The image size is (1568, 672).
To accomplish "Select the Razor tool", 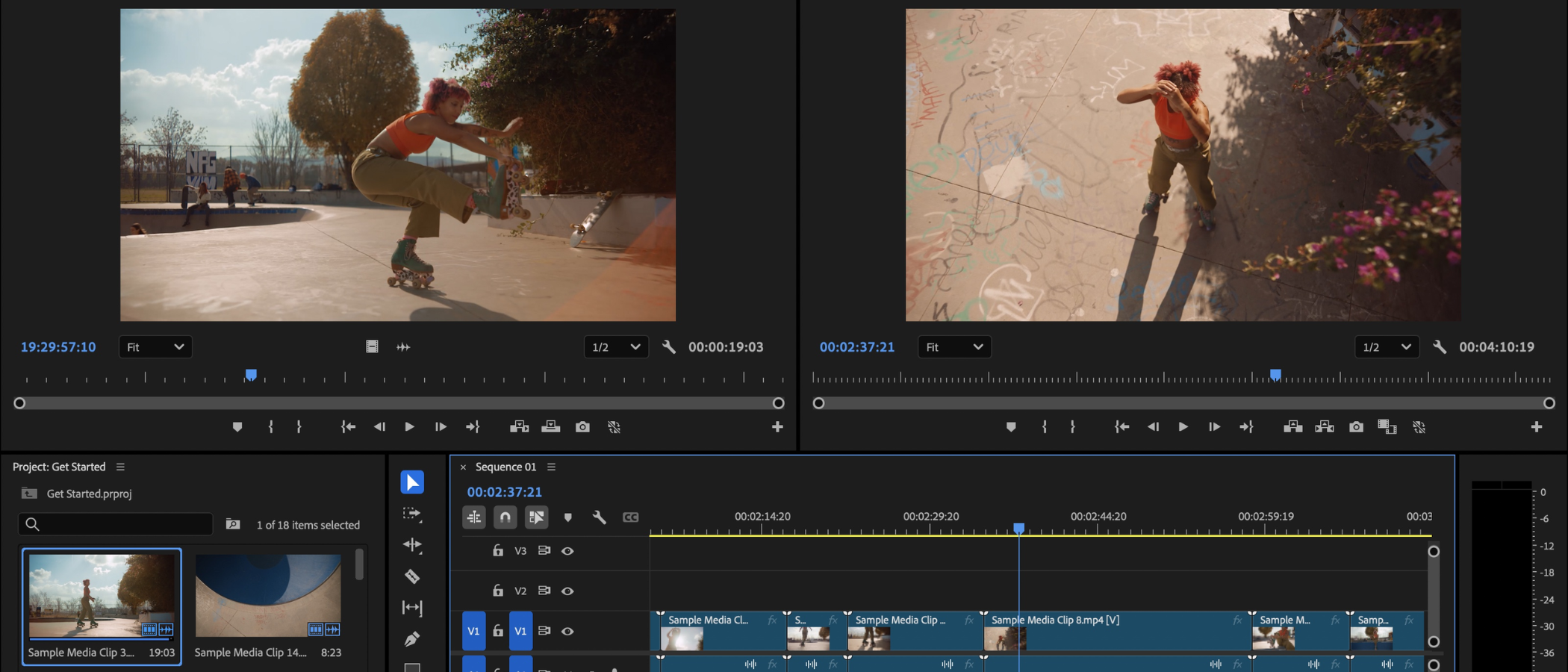I will coord(412,577).
